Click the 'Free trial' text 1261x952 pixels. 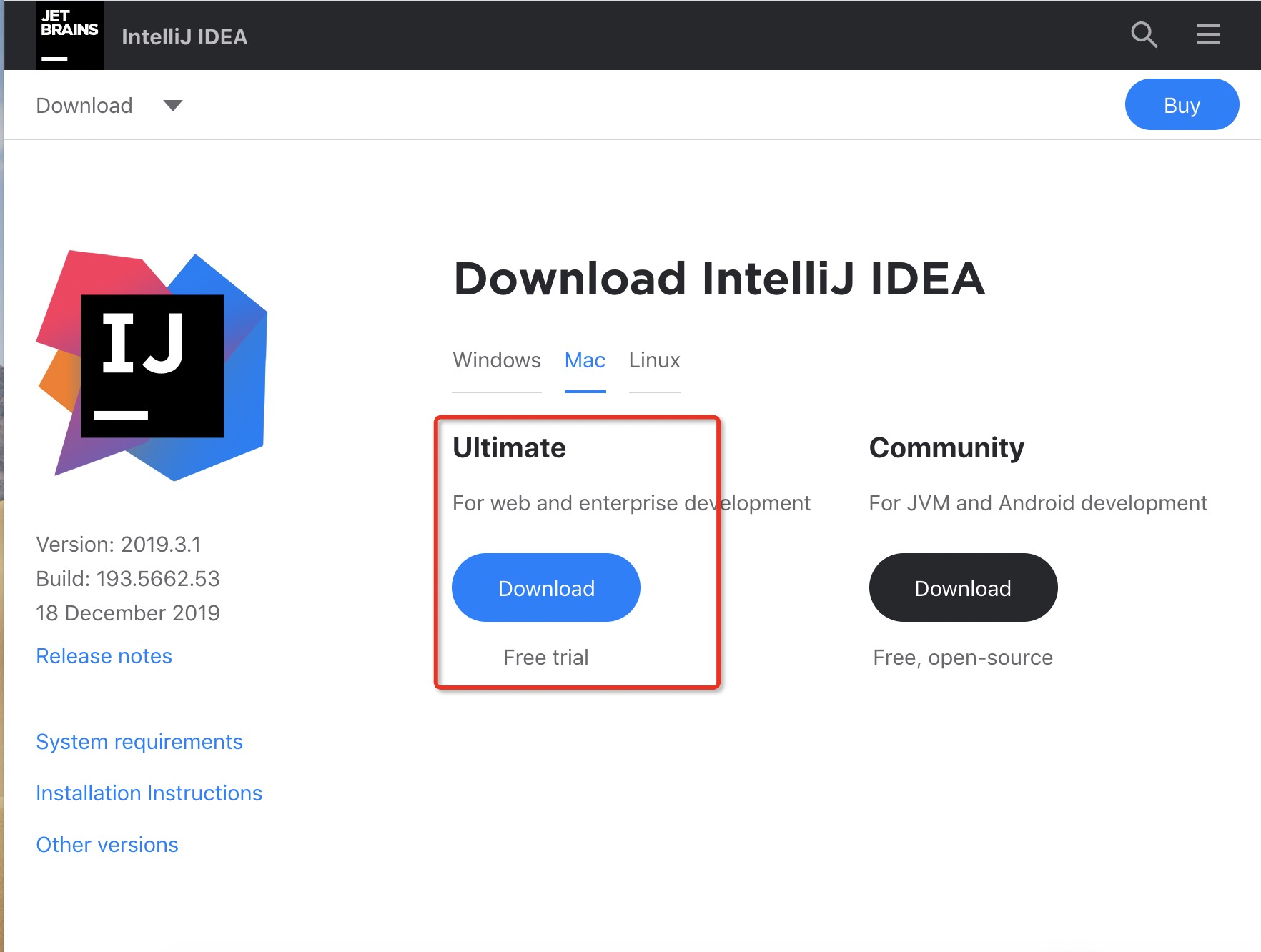pos(546,658)
